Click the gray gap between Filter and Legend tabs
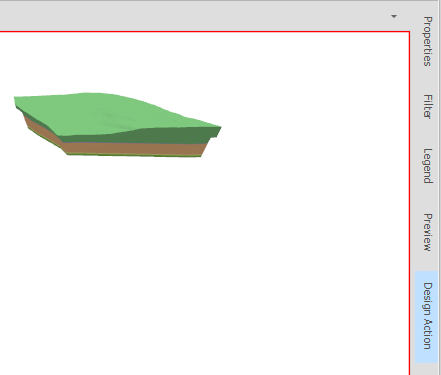Image resolution: width=441 pixels, height=375 pixels. pos(427,134)
